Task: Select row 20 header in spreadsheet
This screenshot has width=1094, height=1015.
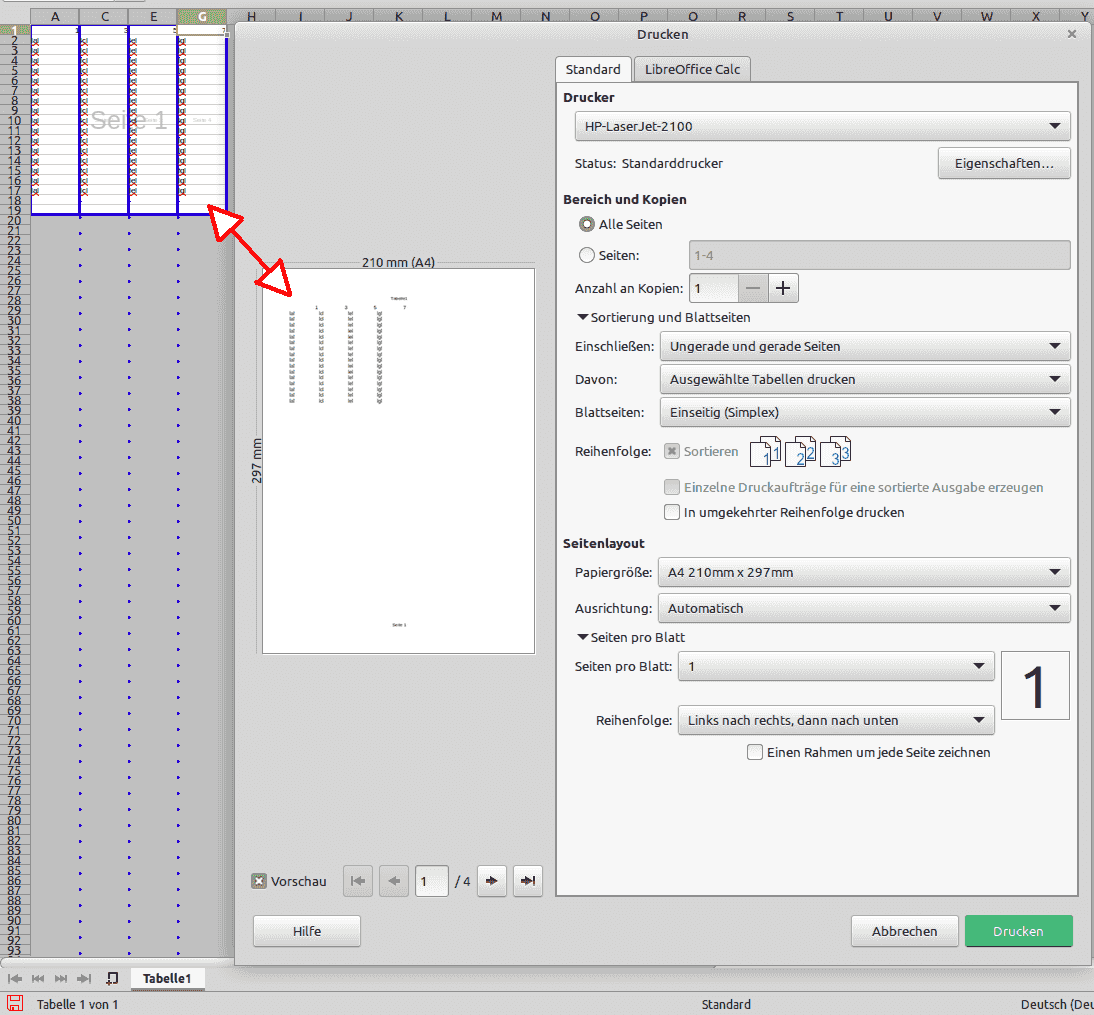Action: click(15, 220)
